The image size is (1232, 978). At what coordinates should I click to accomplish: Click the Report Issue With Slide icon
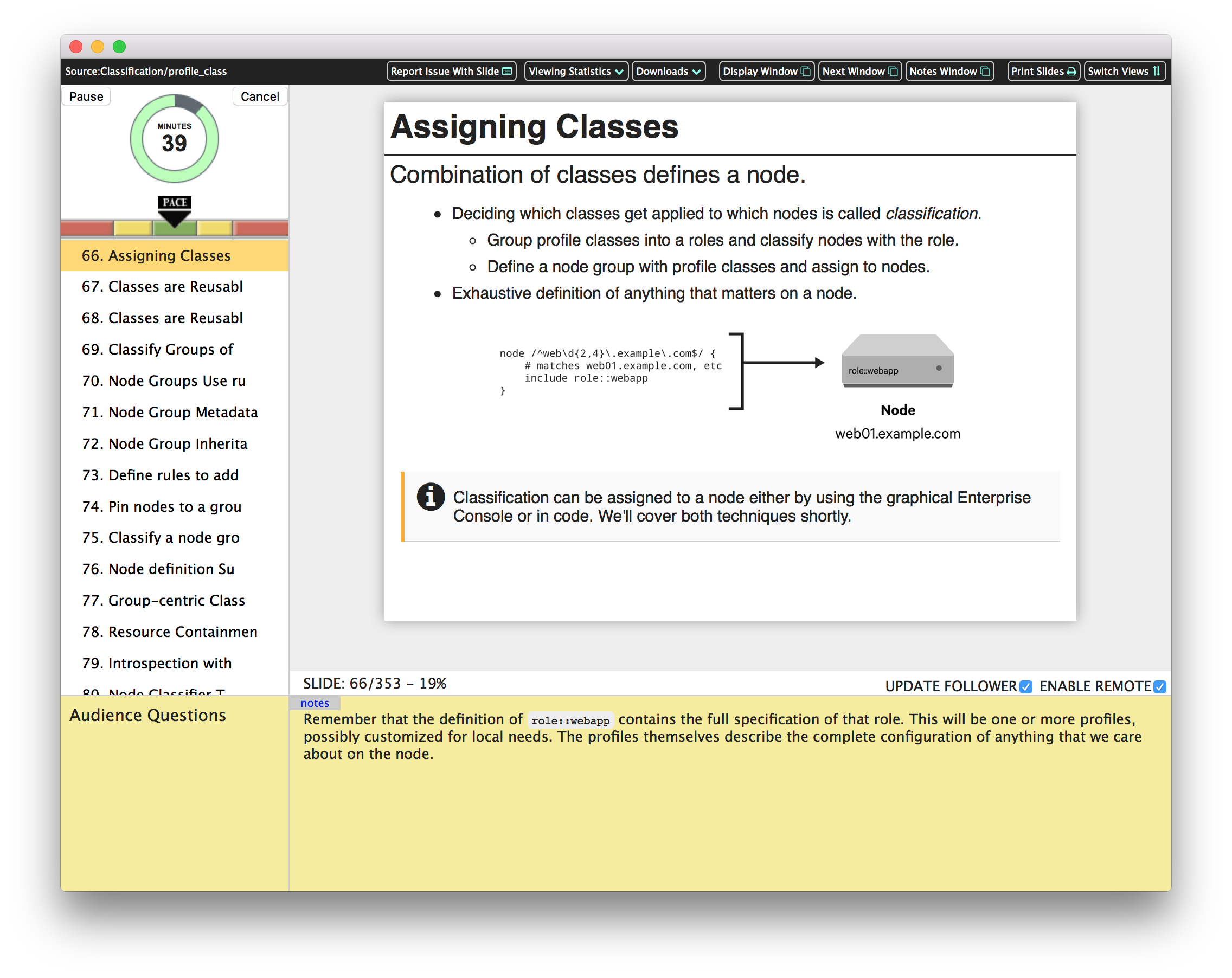(x=507, y=72)
